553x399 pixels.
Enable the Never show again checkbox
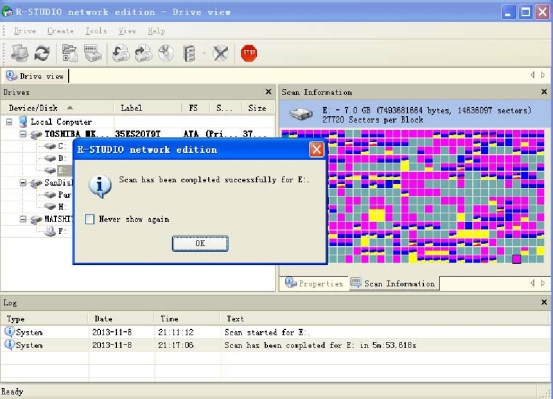[90, 219]
